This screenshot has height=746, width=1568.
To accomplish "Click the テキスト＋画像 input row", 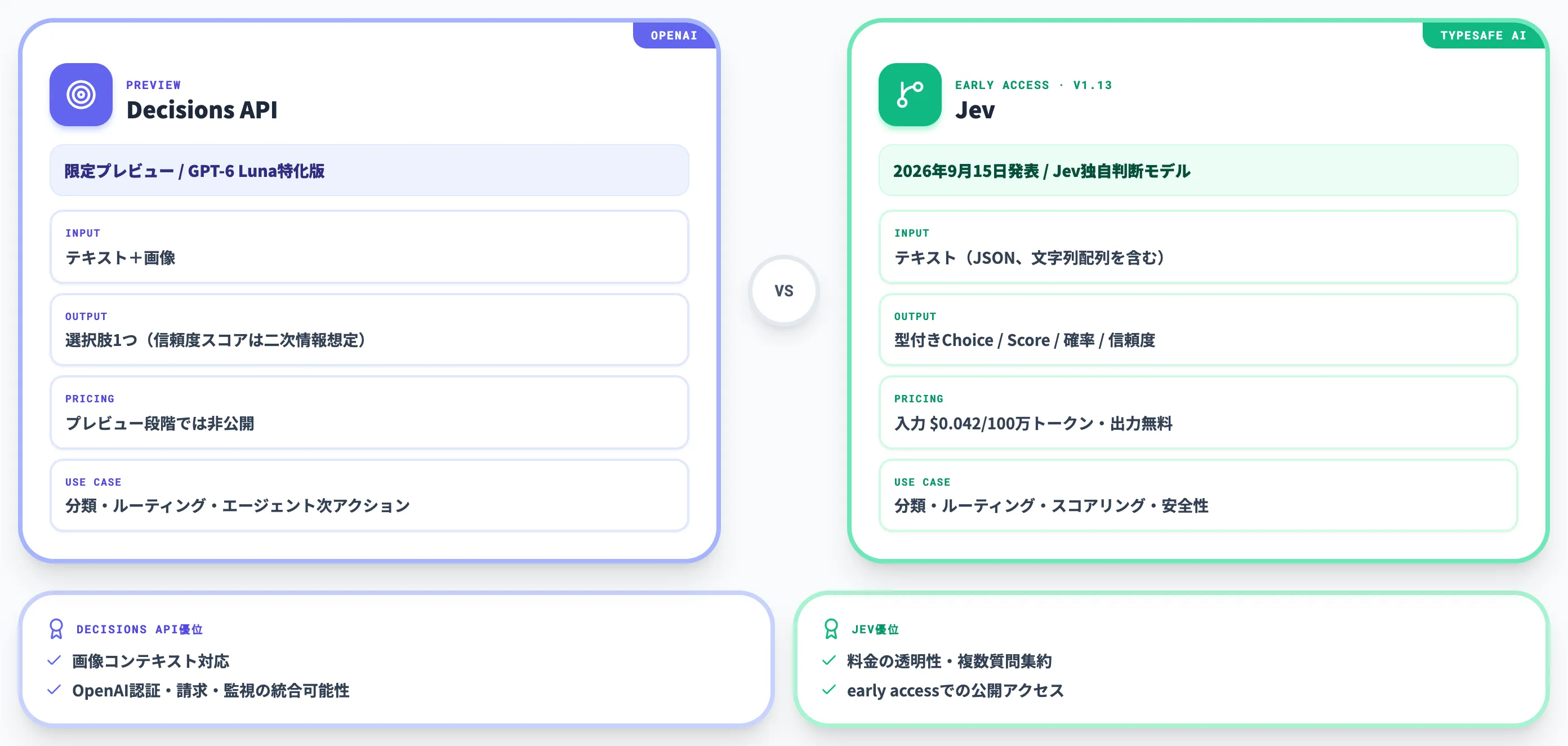I will [369, 247].
